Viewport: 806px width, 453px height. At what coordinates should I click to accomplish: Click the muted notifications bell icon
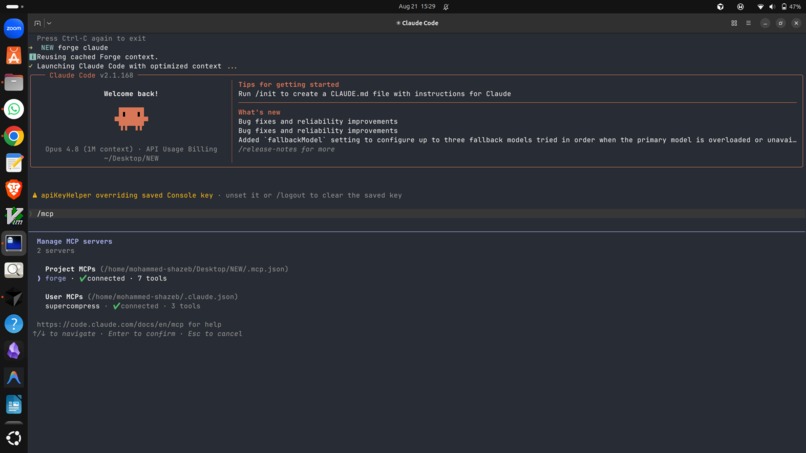pos(446,7)
